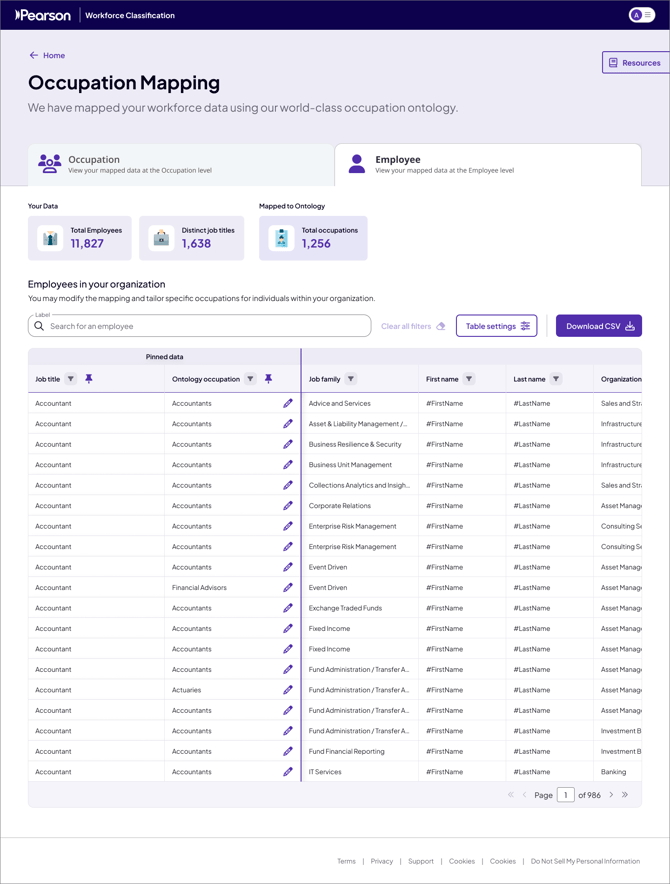Edit occupation for Corporate Relations row
Image resolution: width=670 pixels, height=884 pixels.
point(288,506)
